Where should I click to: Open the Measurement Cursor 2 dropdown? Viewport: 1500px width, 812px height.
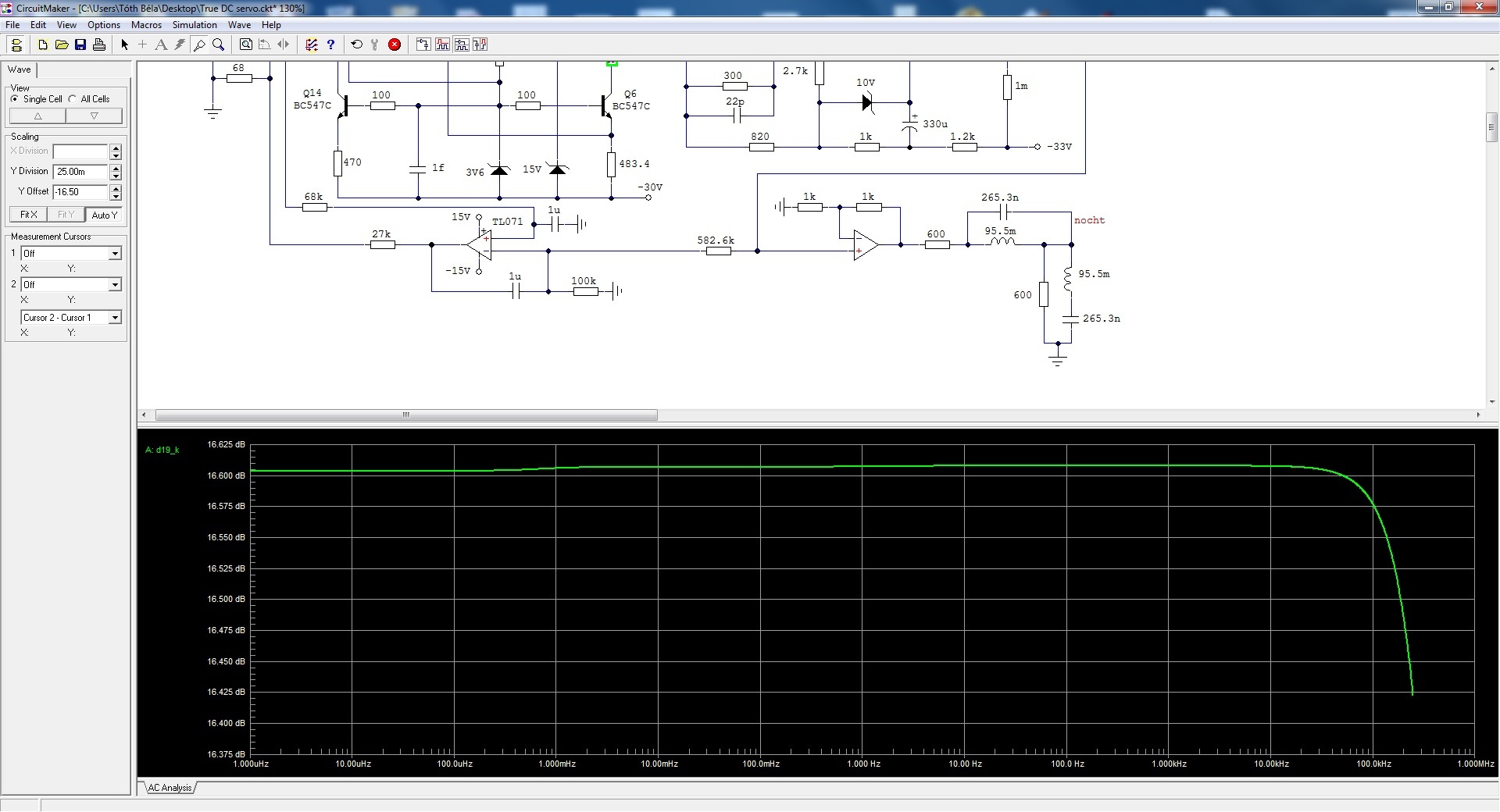tap(115, 284)
